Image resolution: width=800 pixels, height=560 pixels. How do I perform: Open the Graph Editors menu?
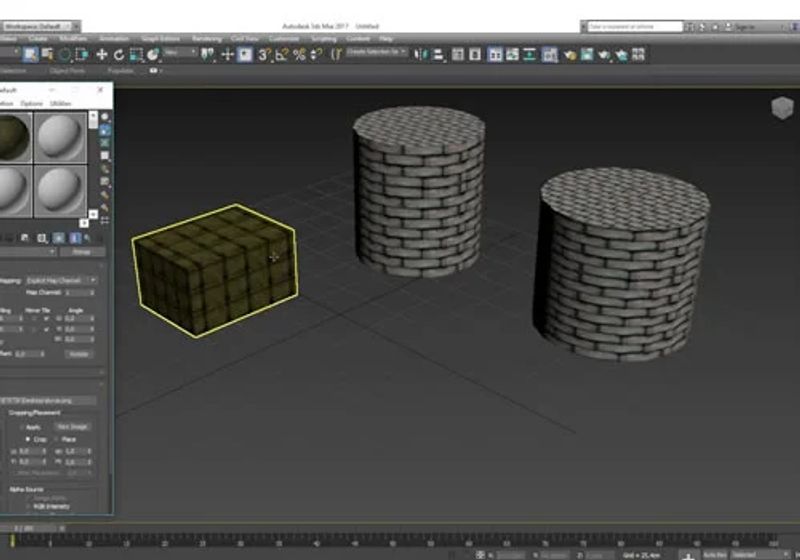point(160,39)
